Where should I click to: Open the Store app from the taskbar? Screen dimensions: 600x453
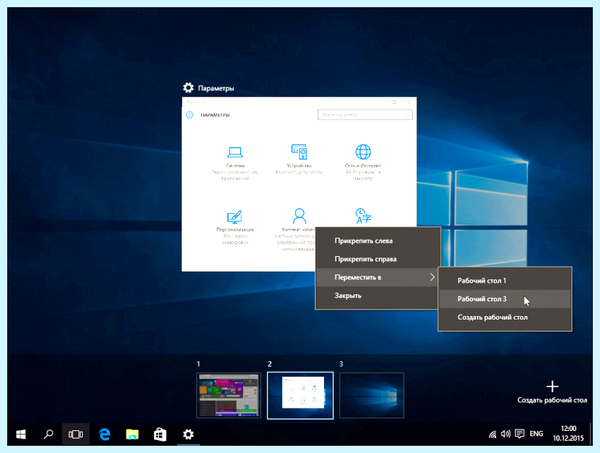160,434
